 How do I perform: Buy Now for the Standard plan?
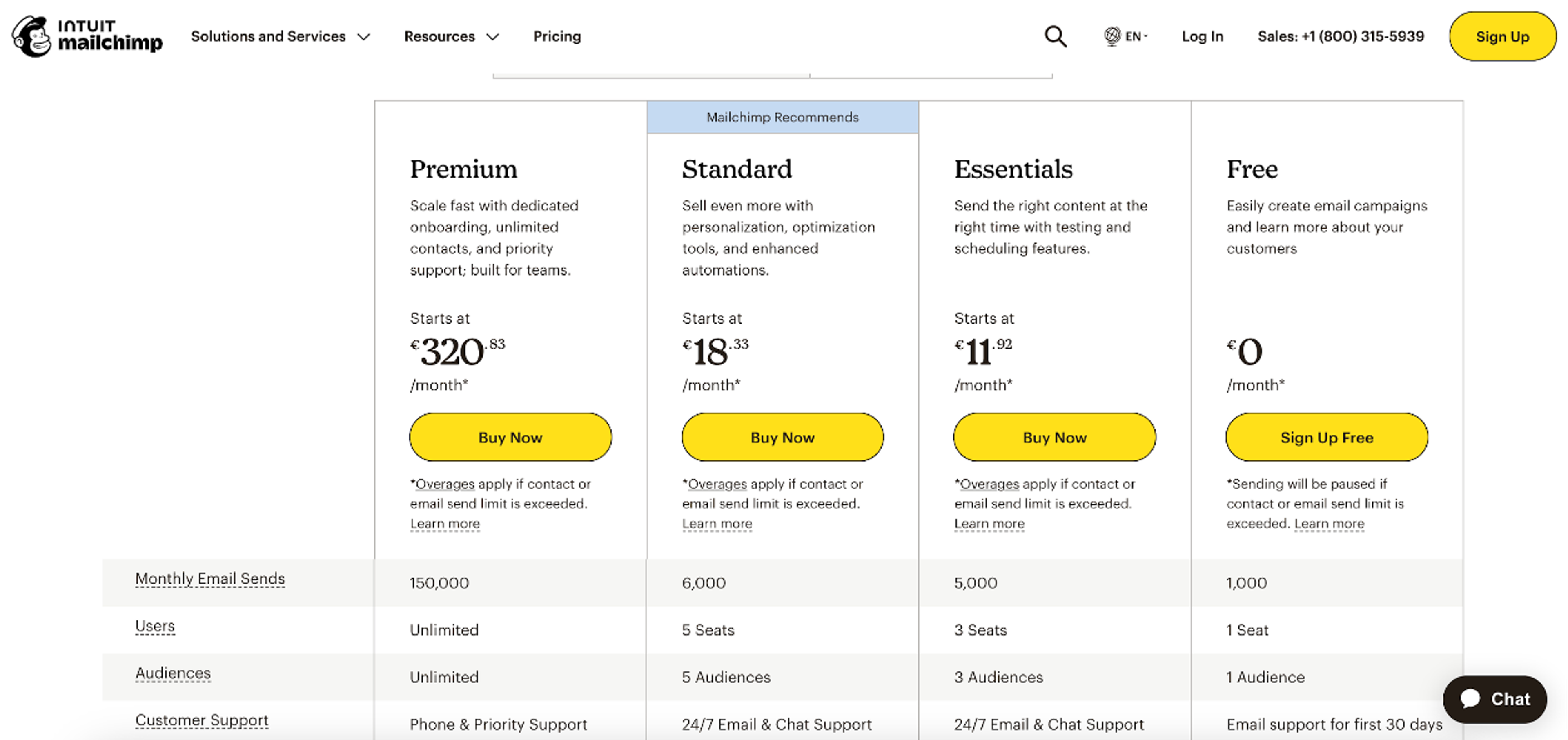click(782, 437)
